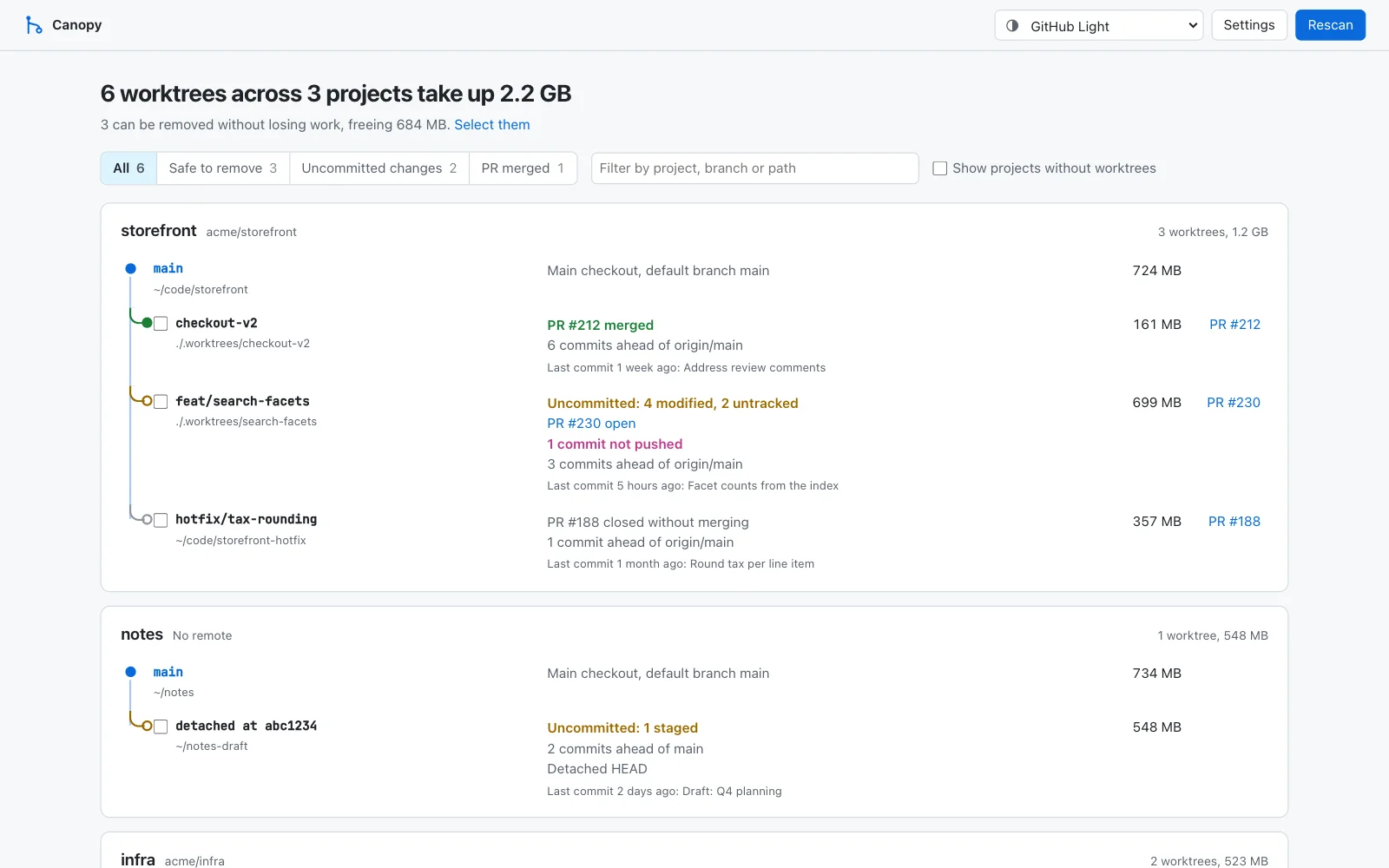Enable Show projects without worktrees
This screenshot has height=868, width=1389.
[x=939, y=168]
